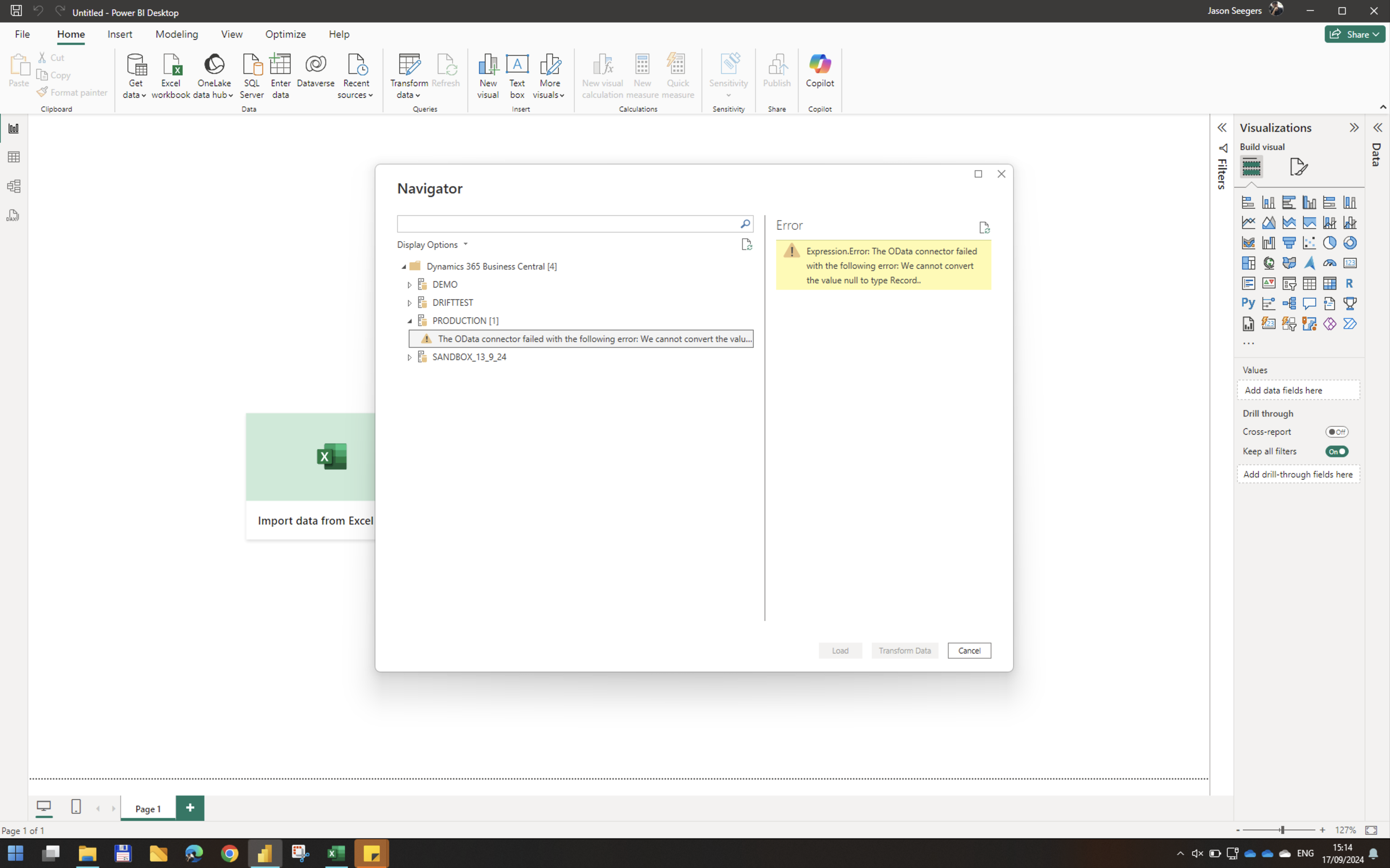Switch to Report view in sidebar

14,128
